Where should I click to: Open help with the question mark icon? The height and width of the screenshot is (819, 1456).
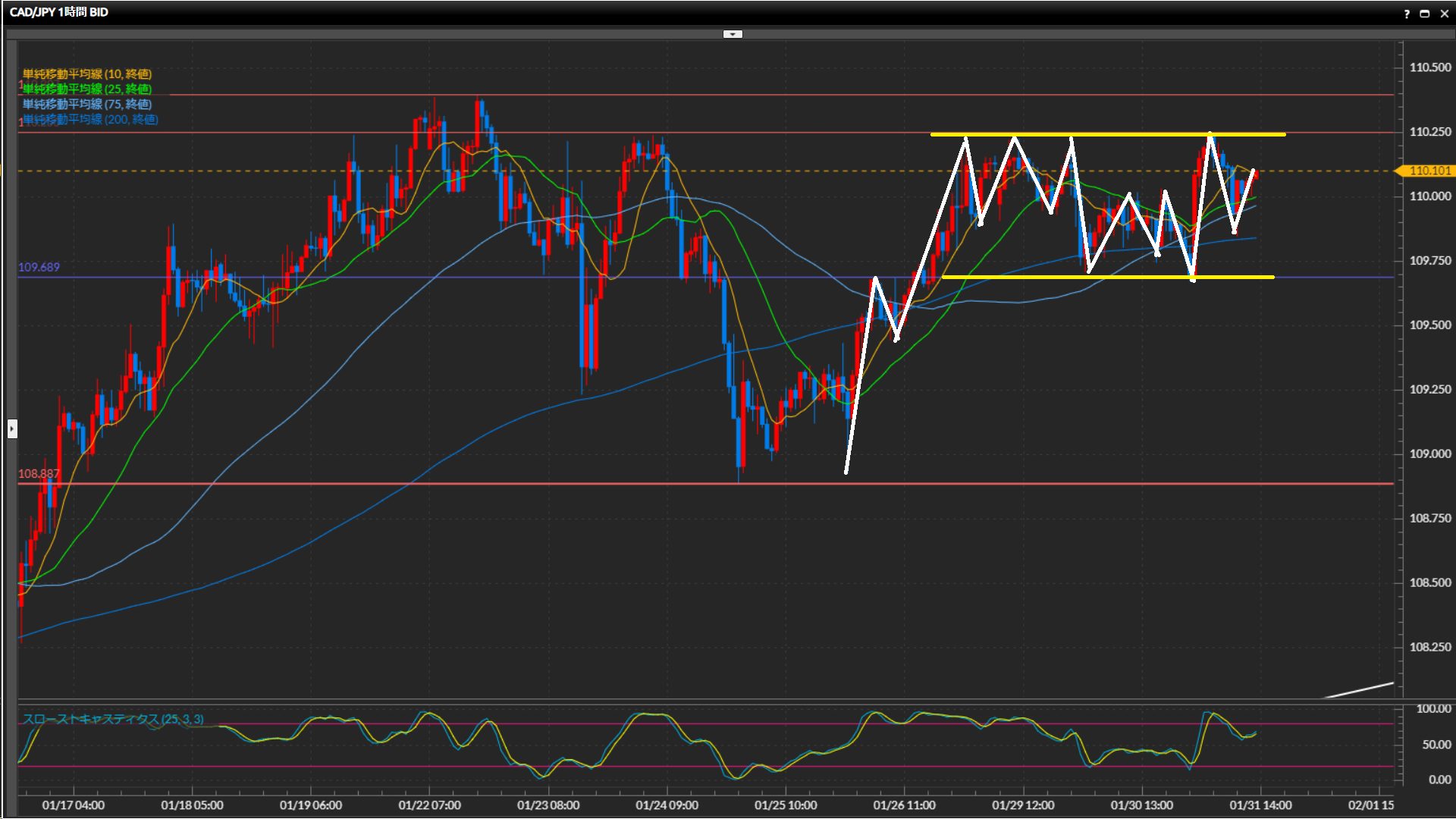pos(1407,13)
